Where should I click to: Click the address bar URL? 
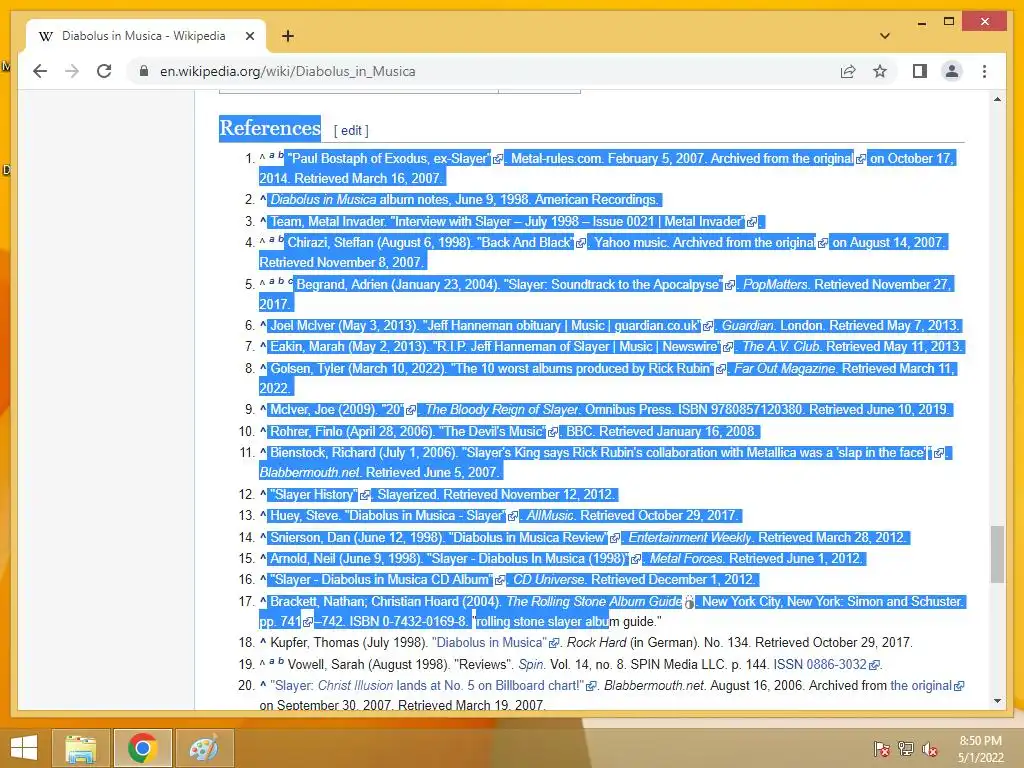pyautogui.click(x=287, y=71)
